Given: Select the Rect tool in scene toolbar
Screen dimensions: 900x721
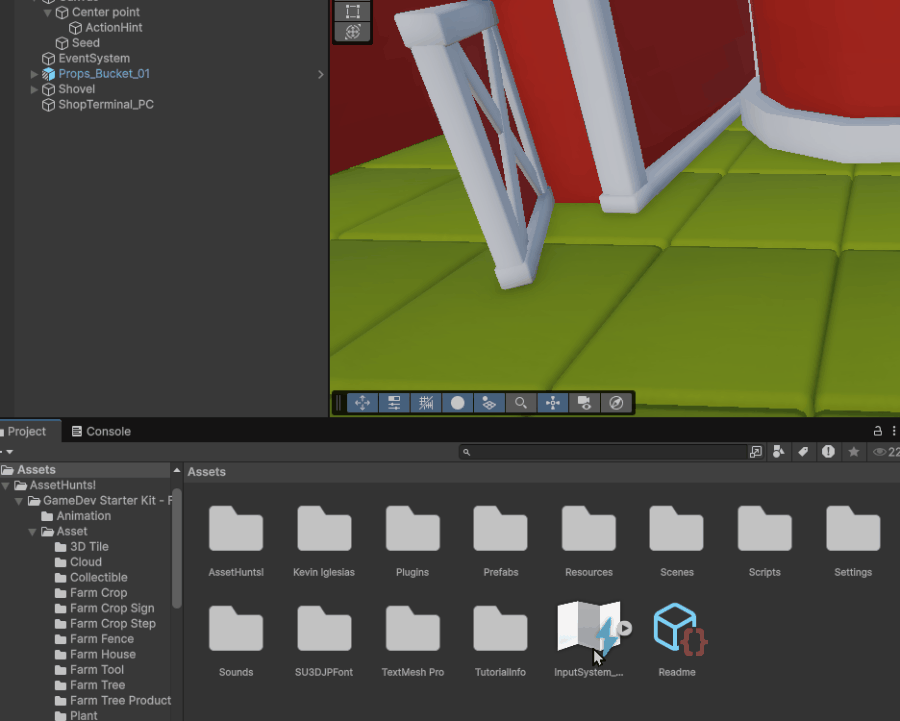Looking at the screenshot, I should [352, 11].
